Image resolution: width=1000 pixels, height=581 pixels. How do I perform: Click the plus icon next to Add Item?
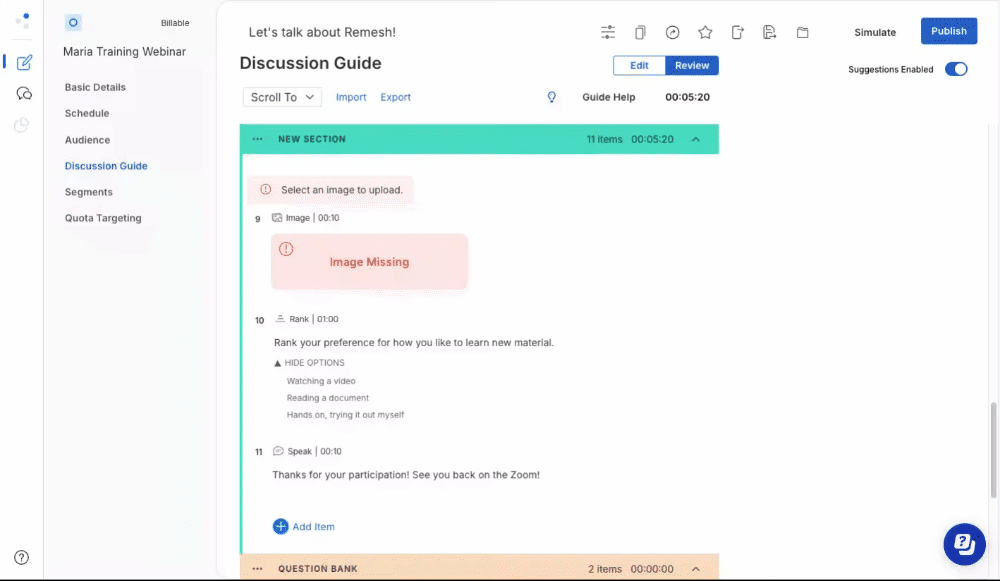[x=280, y=526]
